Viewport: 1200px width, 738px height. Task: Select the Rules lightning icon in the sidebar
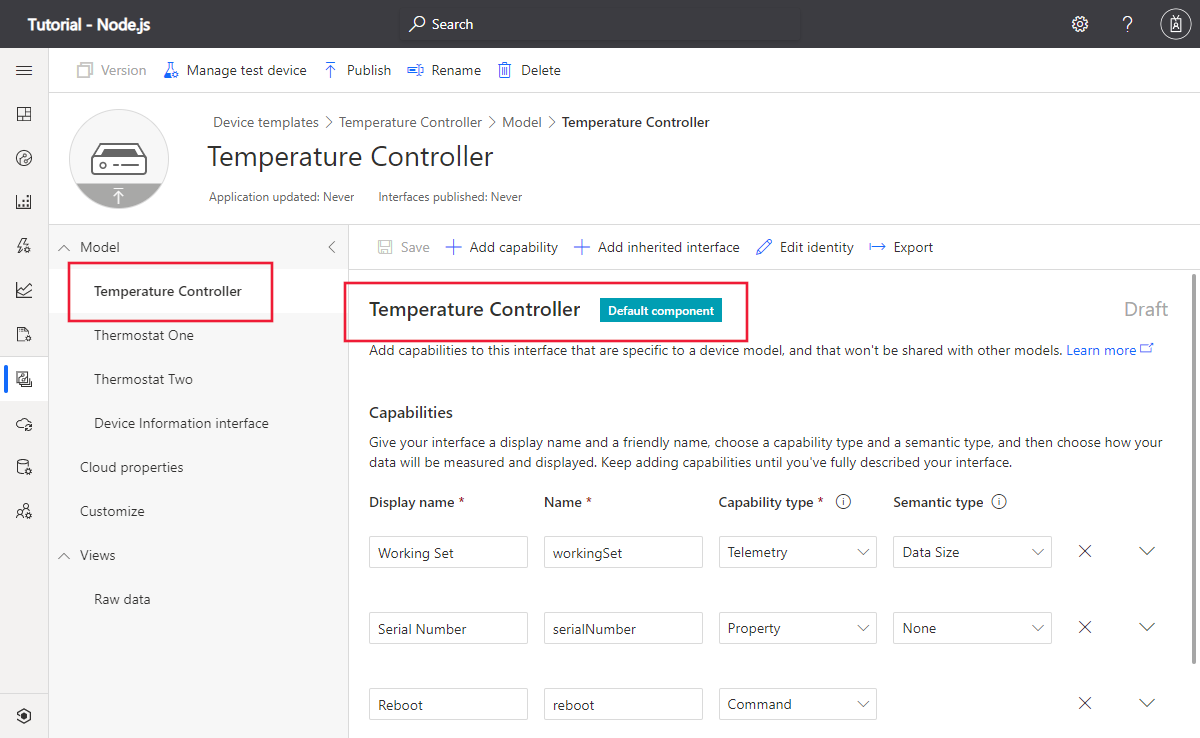click(x=24, y=245)
